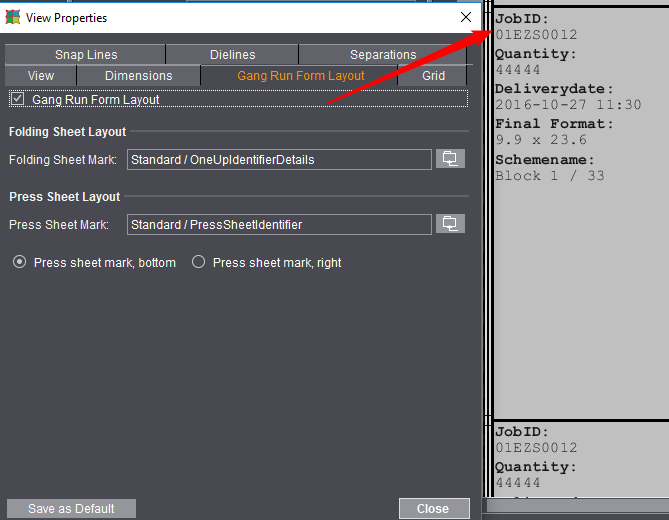The width and height of the screenshot is (669, 520).
Task: Switch to the Dielines tab
Action: coord(232,55)
